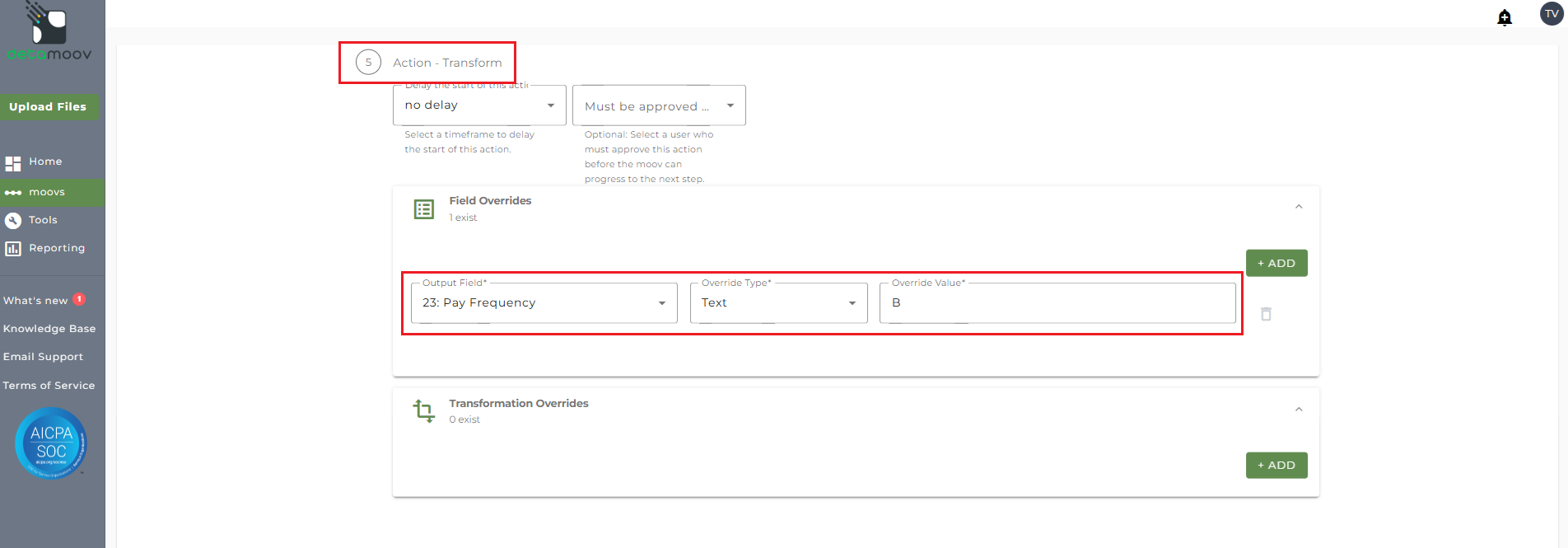Click the AICPA SOC badge
Image resolution: width=1568 pixels, height=548 pixels.
pyautogui.click(x=51, y=443)
